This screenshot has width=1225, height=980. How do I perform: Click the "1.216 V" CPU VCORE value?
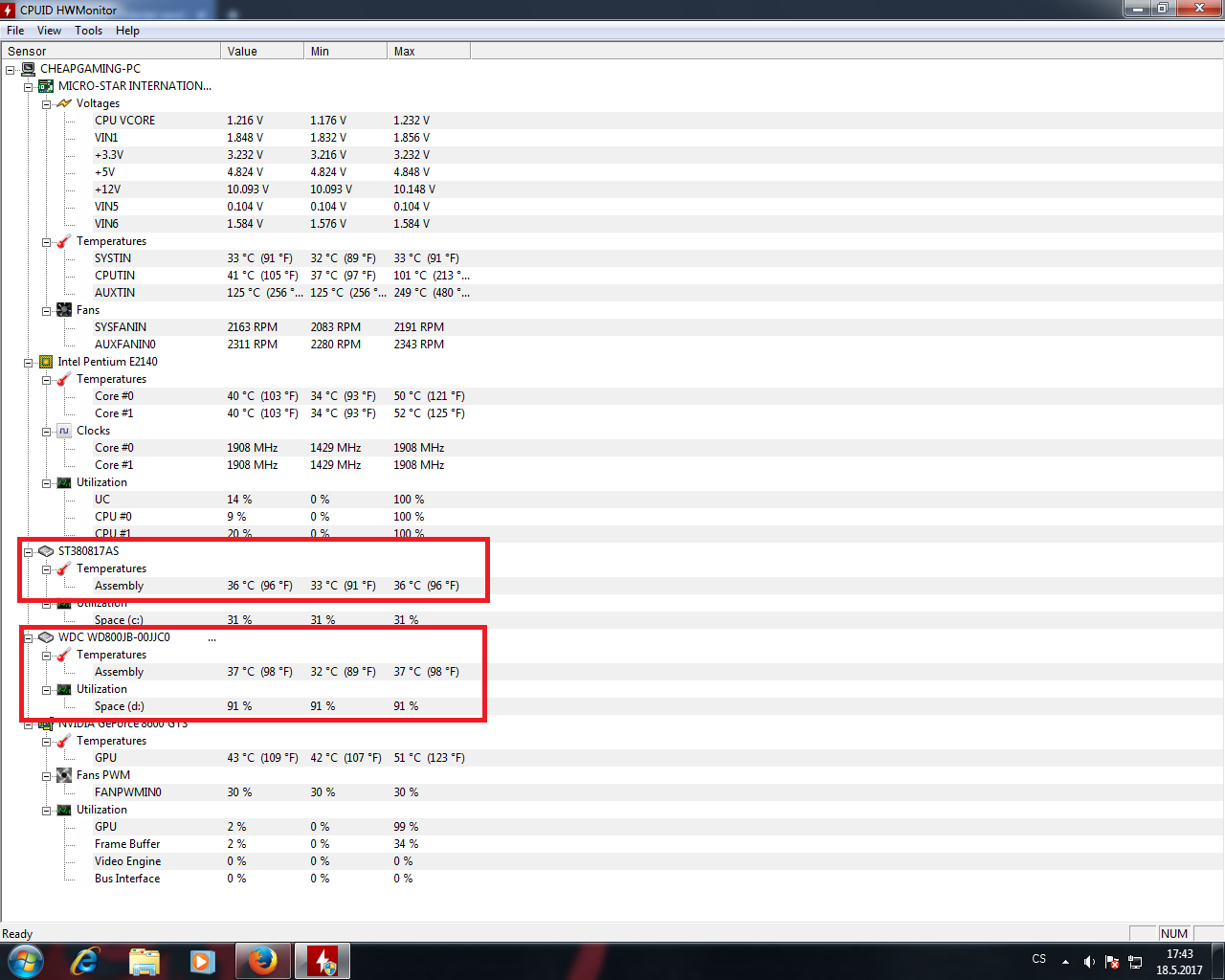[x=245, y=121]
